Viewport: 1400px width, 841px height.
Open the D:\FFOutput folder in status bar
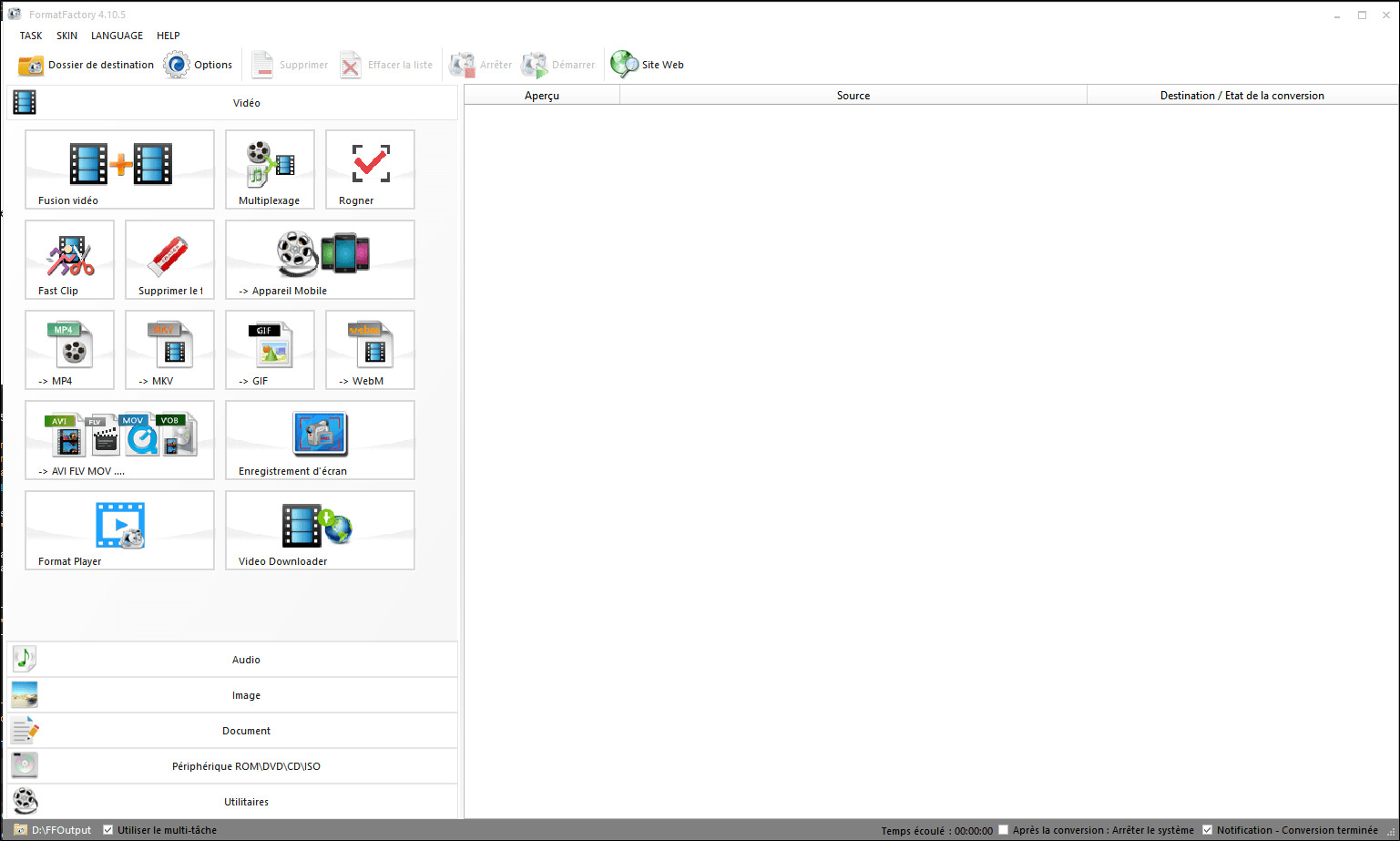click(x=53, y=830)
